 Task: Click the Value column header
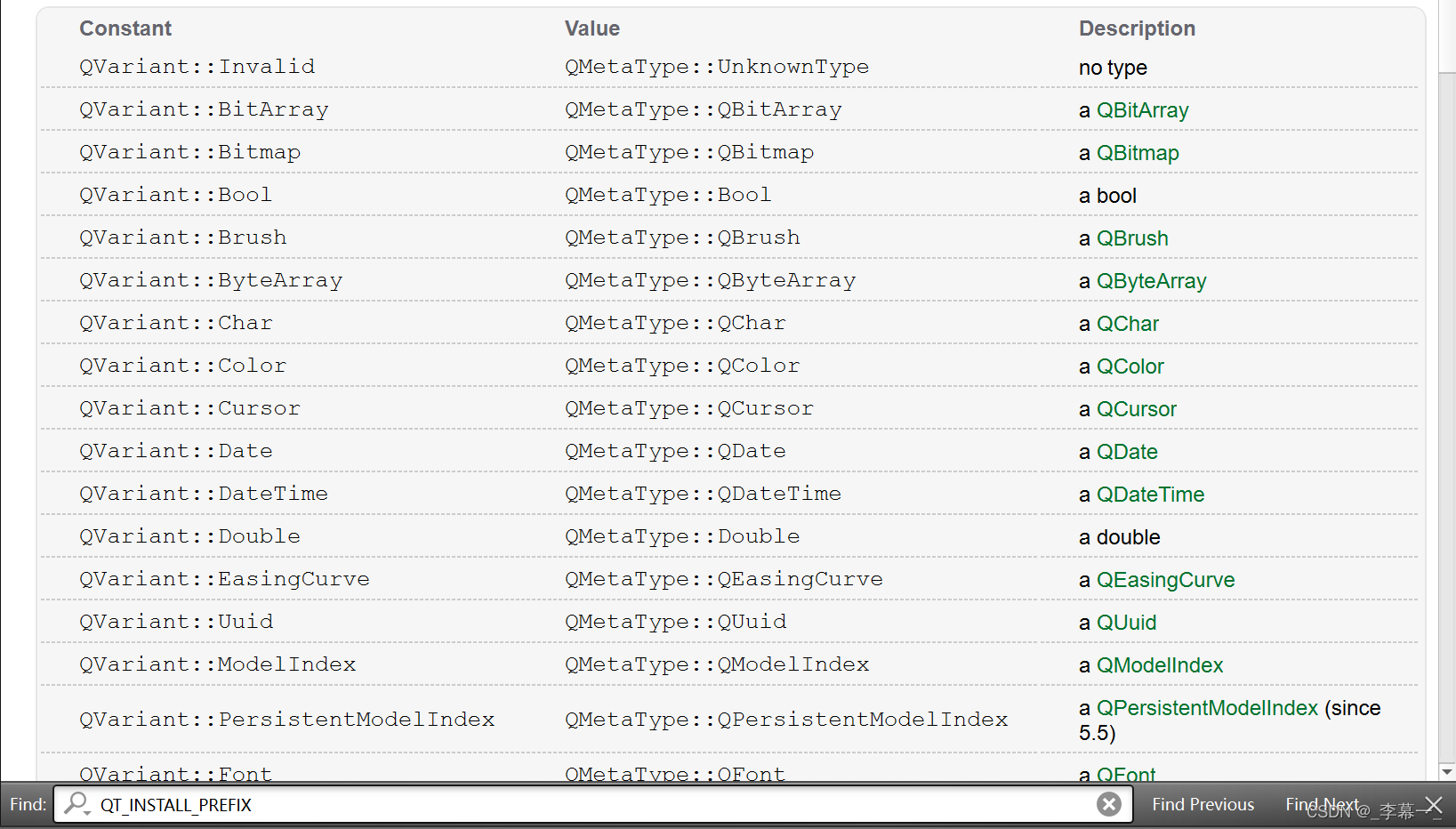tap(591, 28)
